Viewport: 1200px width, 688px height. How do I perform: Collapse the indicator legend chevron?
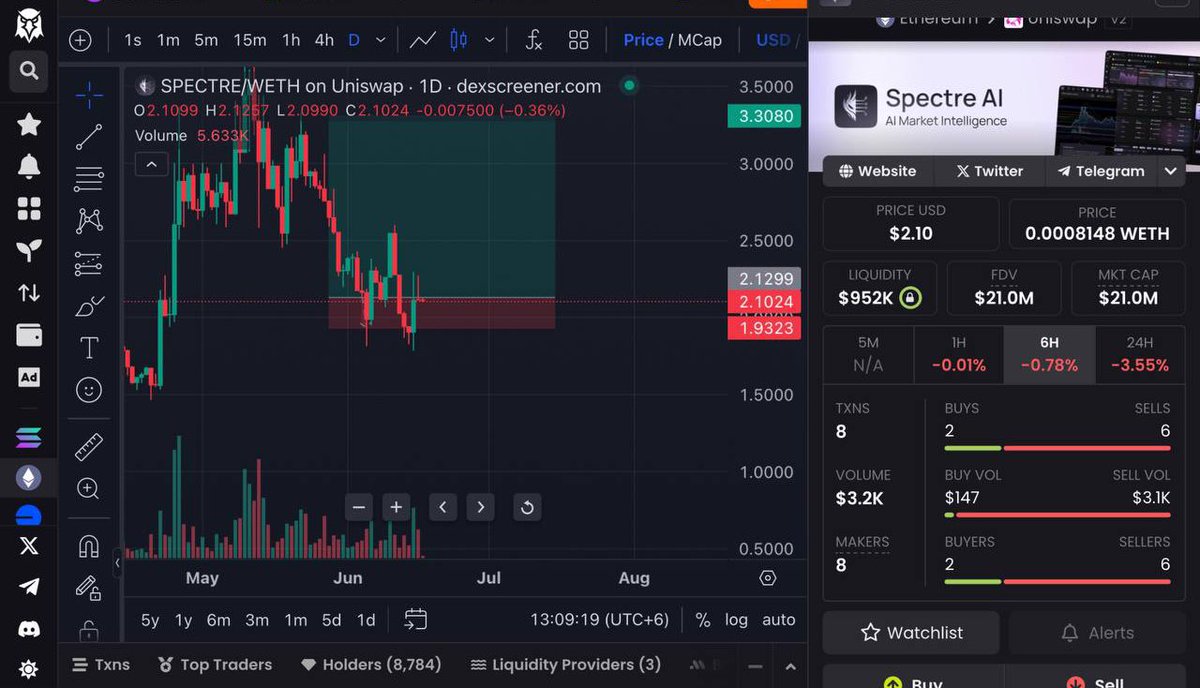pos(151,164)
